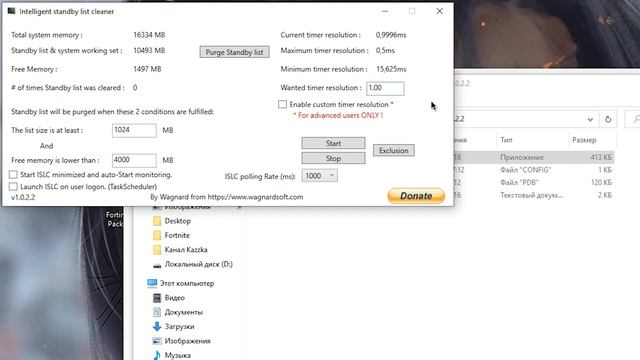The image size is (640, 360).
Task: Open Локальный диск (D:) in sidebar
Action: pyautogui.click(x=198, y=264)
